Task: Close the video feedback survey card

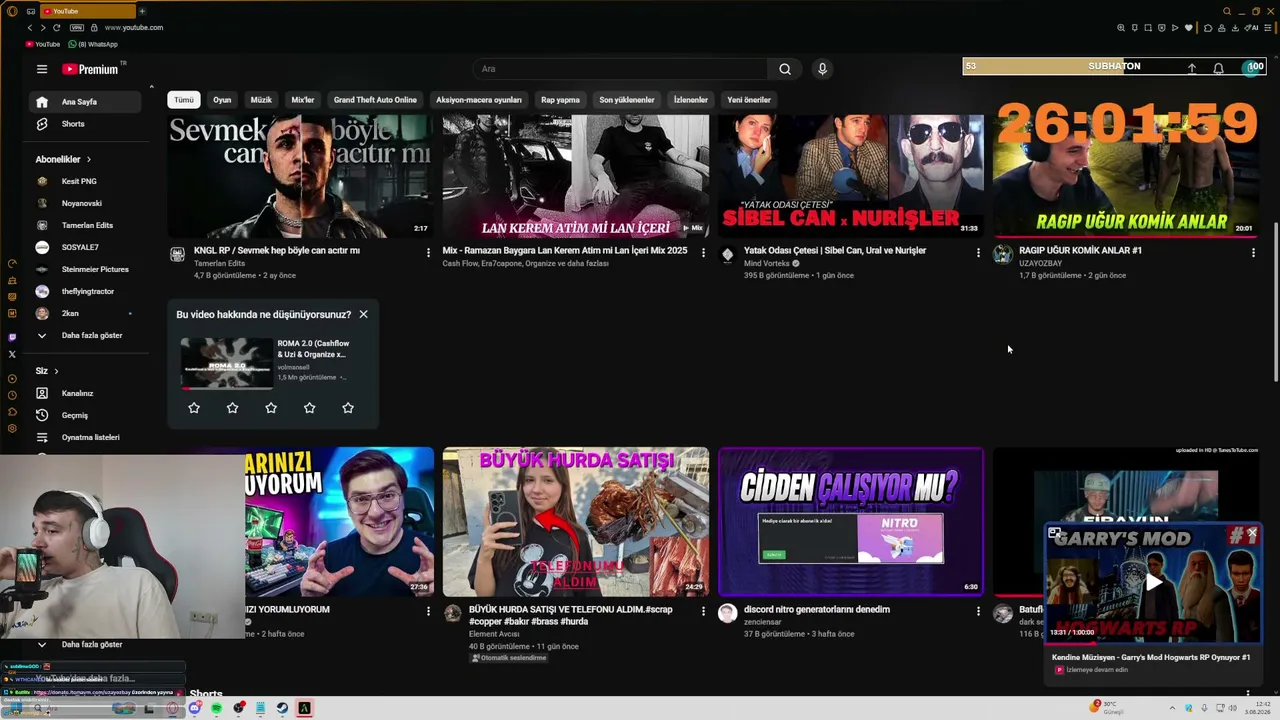Action: (363, 314)
